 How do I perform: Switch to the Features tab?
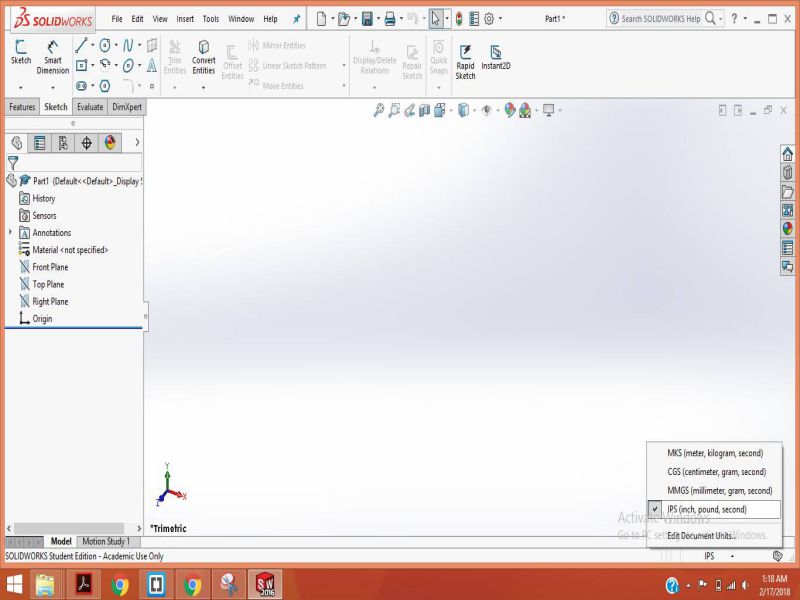point(22,107)
